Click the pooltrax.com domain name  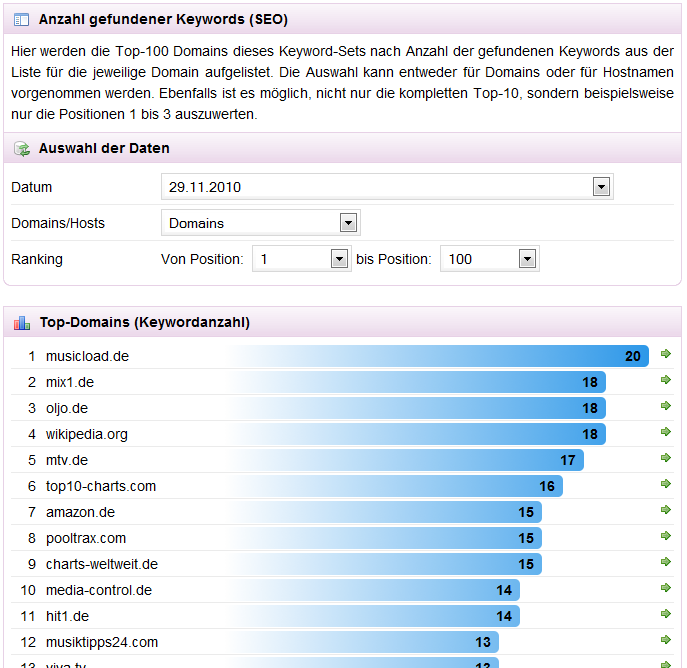[x=86, y=538]
